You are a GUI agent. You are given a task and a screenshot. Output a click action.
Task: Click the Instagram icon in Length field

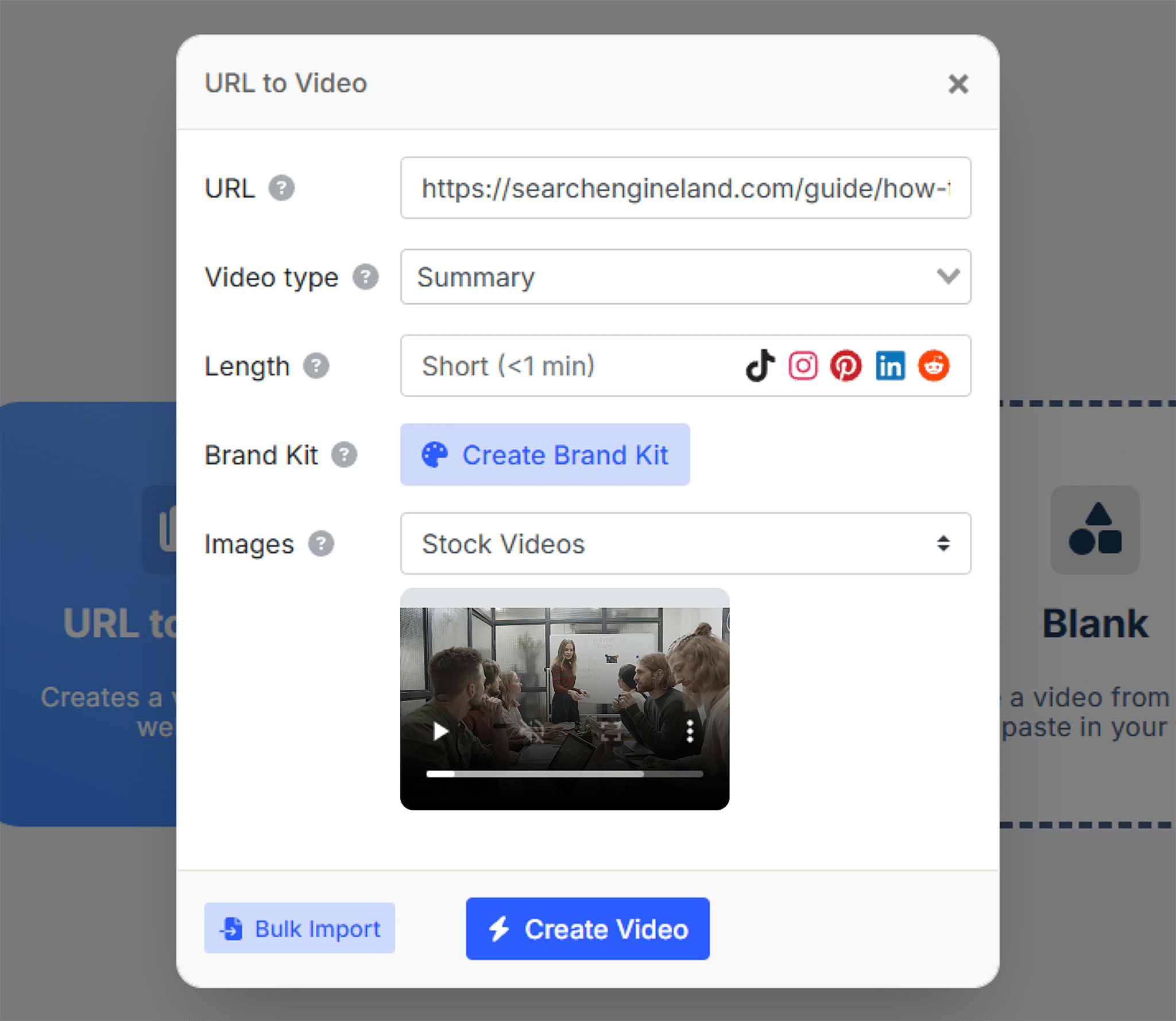pos(803,365)
